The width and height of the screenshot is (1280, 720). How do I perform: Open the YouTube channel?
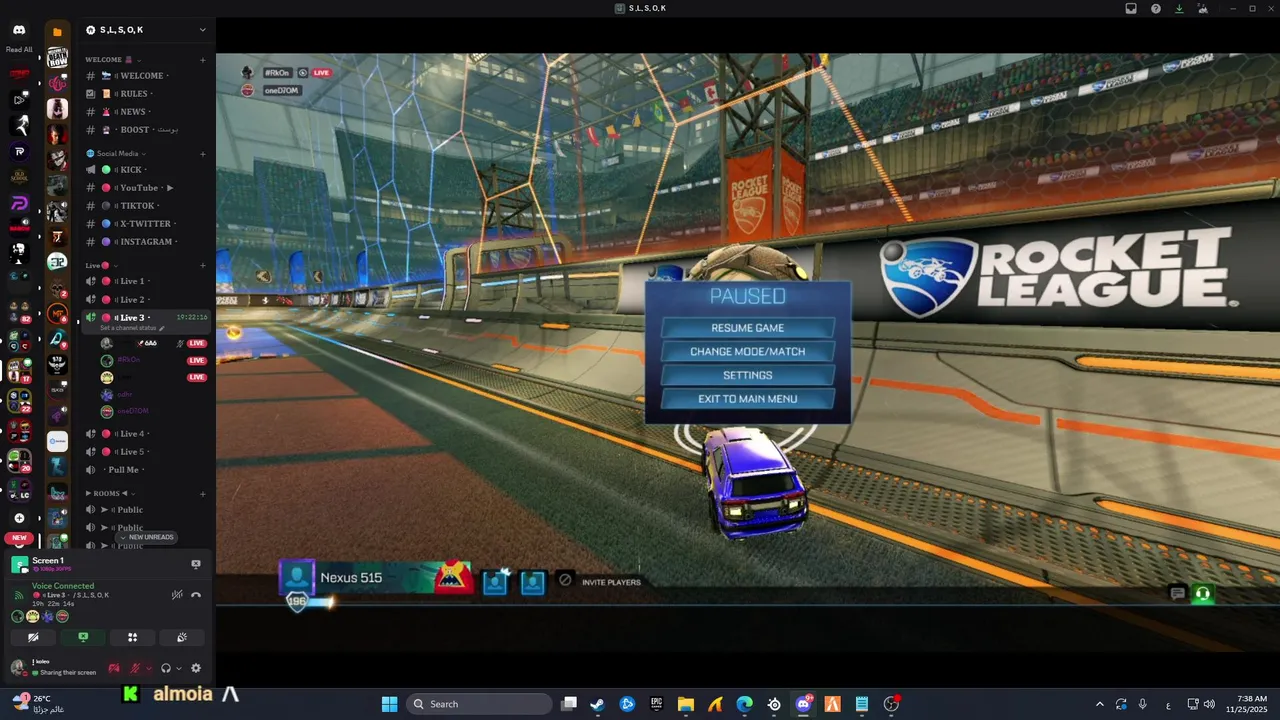(x=146, y=188)
